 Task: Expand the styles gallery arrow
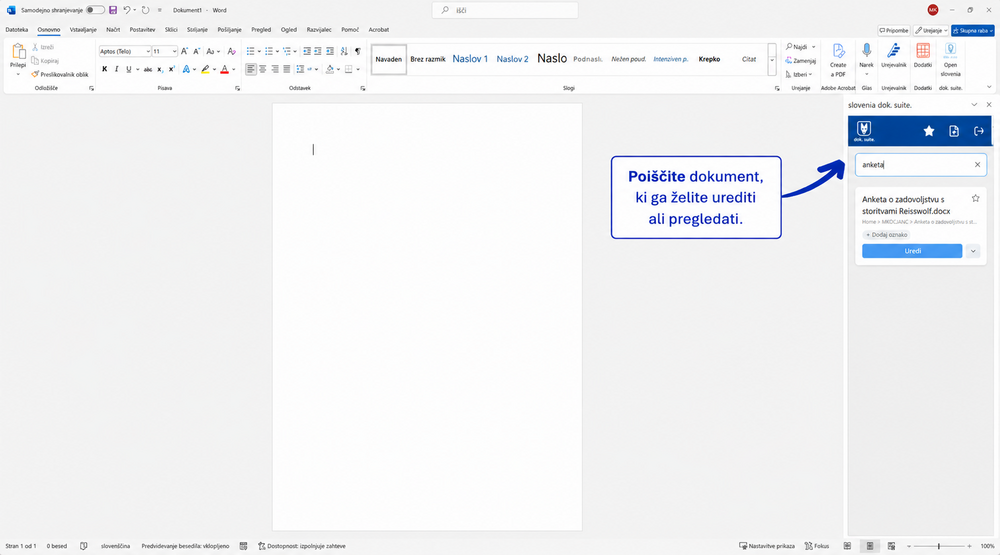tap(772, 60)
